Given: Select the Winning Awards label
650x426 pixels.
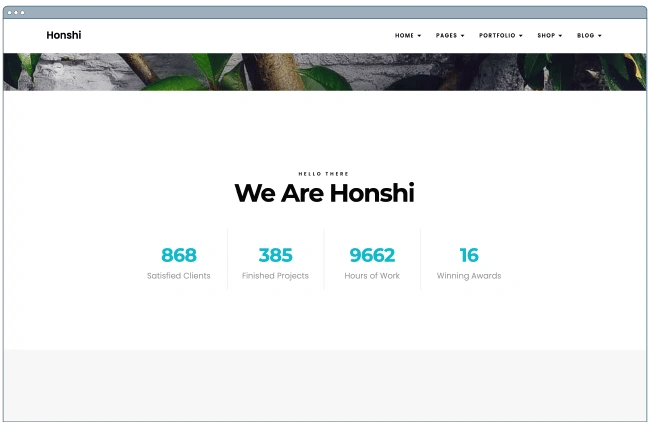Looking at the screenshot, I should pyautogui.click(x=469, y=276).
